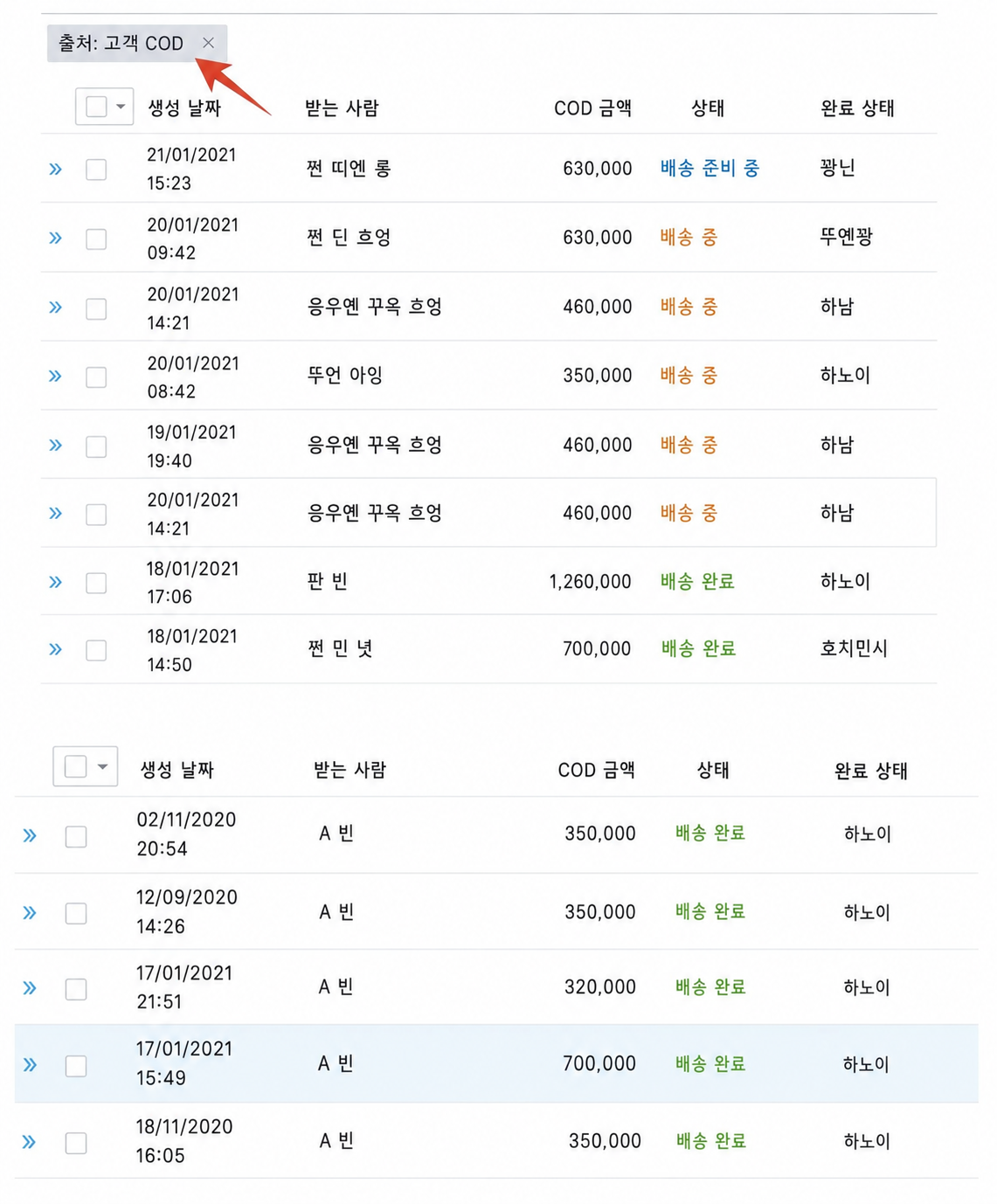Sort top table by COD 금액 header

[x=592, y=107]
